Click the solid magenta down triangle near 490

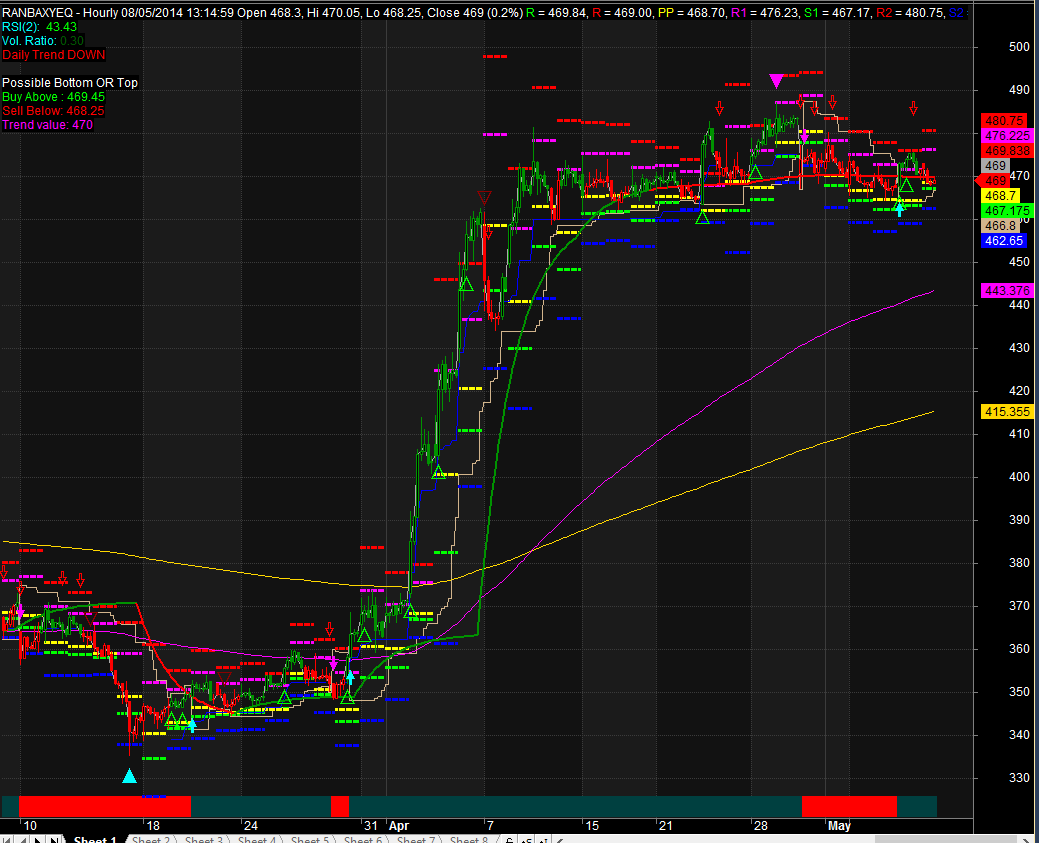click(x=776, y=82)
